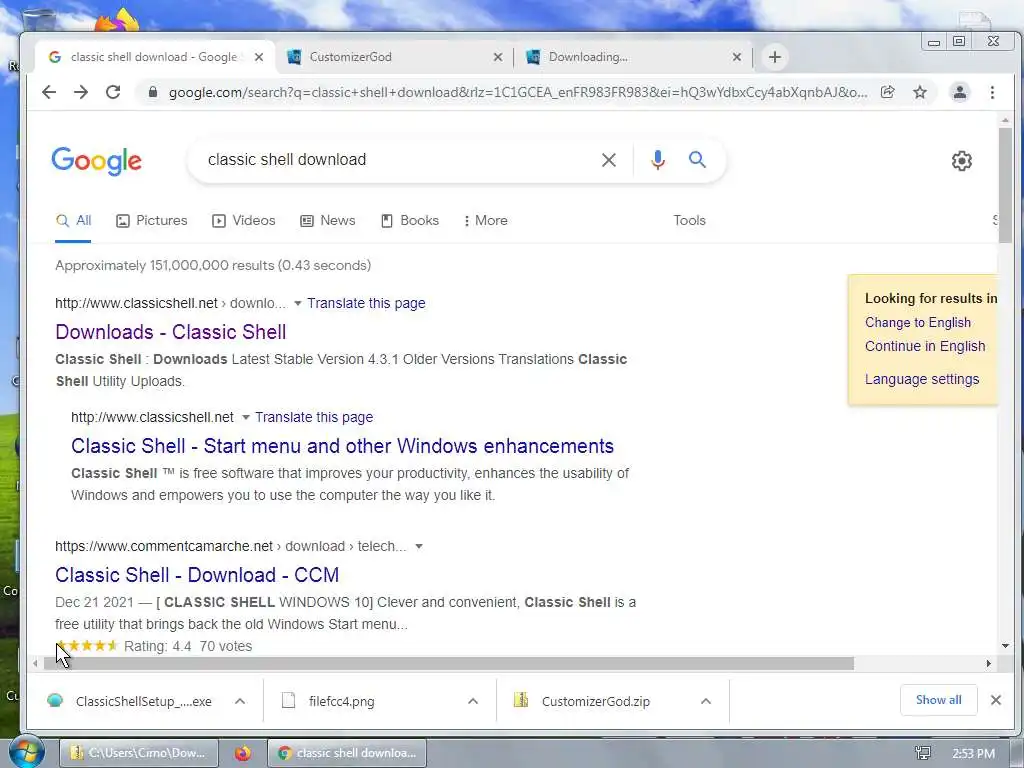The height and width of the screenshot is (768, 1024).
Task: Bookmark this page with the star icon
Action: pyautogui.click(x=920, y=92)
